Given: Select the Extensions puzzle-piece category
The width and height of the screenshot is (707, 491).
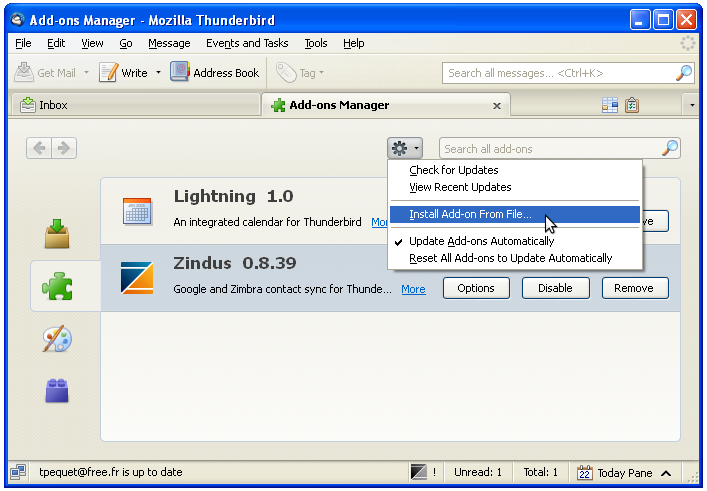Looking at the screenshot, I should pos(57,286).
